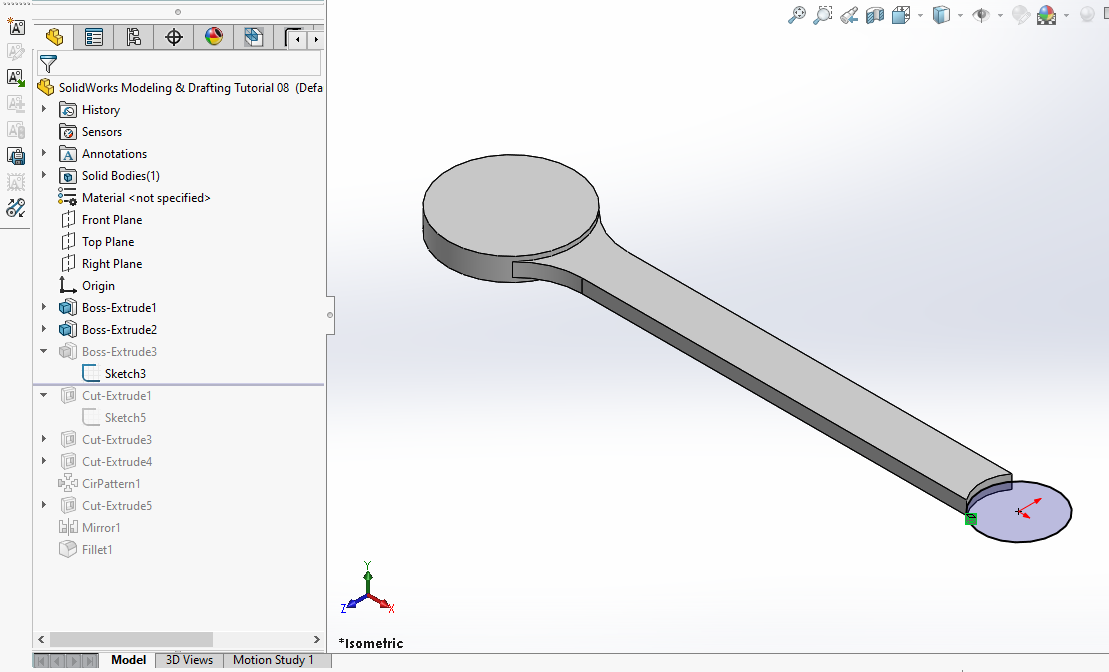Open the PropertyManager tab icon

(x=94, y=38)
